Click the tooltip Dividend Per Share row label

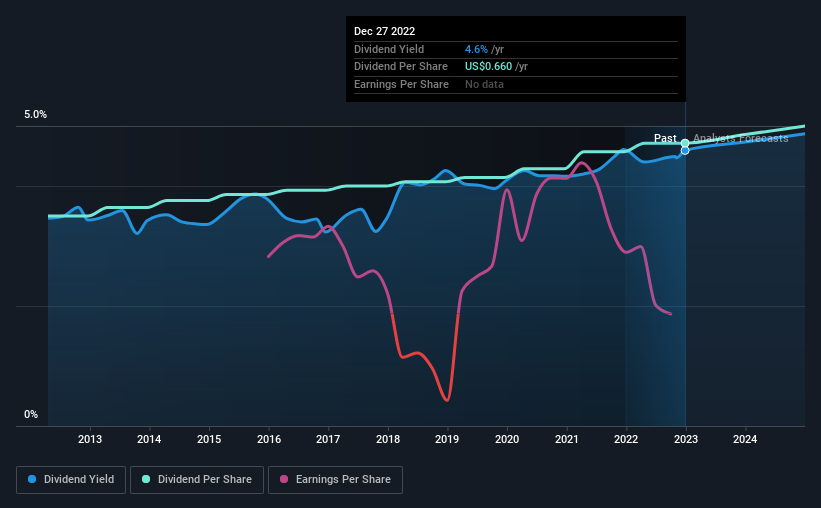pos(401,67)
